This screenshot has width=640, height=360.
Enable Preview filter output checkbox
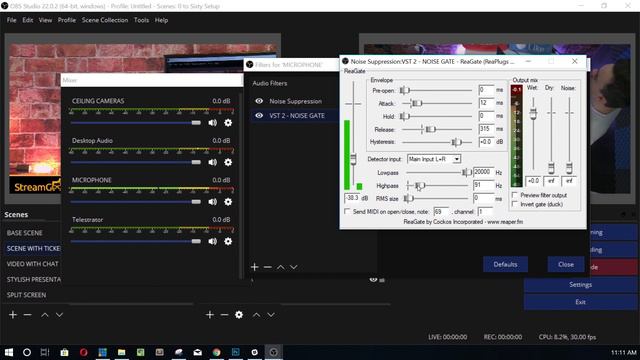pyautogui.click(x=515, y=195)
